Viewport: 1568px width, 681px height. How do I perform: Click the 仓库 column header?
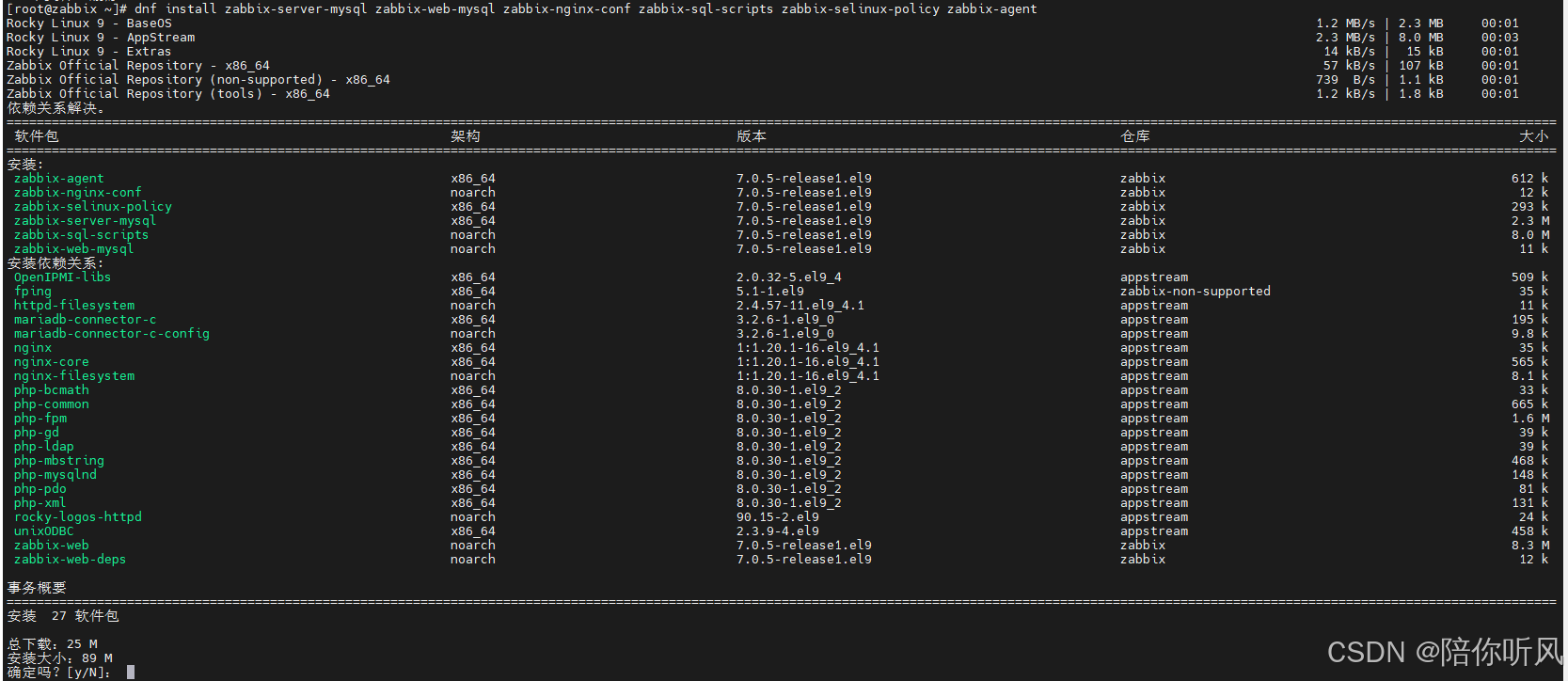(x=1135, y=135)
